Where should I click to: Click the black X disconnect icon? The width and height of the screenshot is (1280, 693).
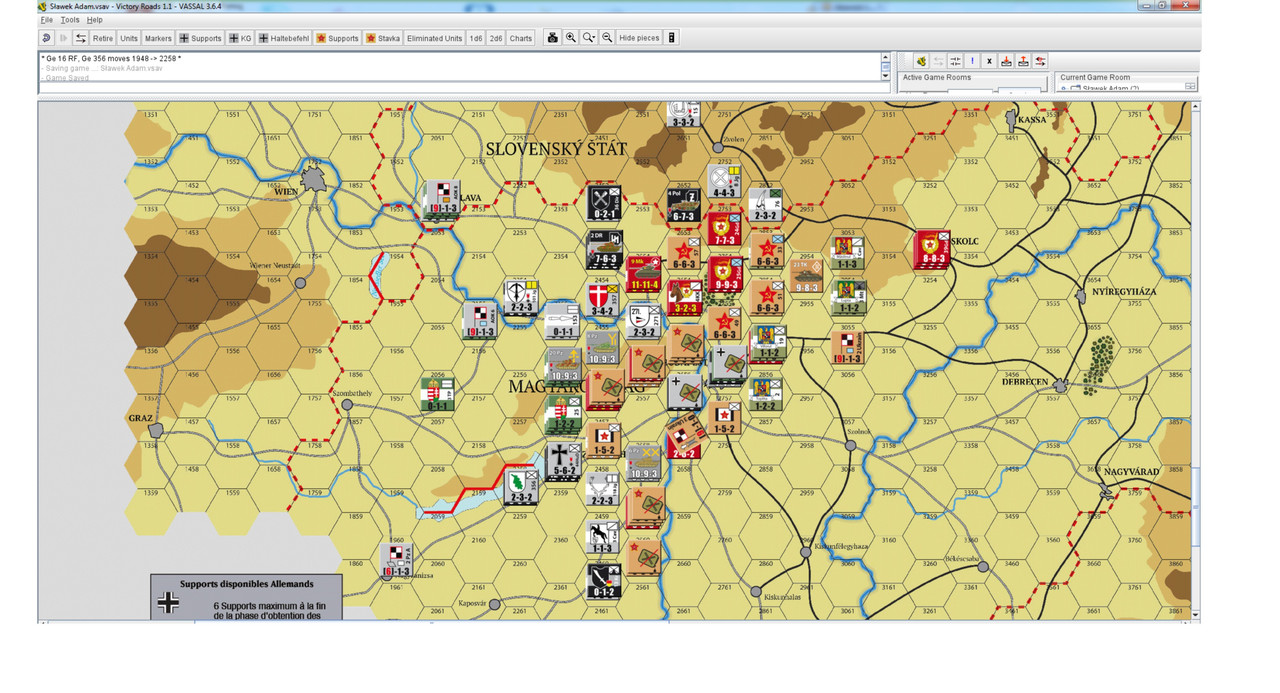[990, 61]
